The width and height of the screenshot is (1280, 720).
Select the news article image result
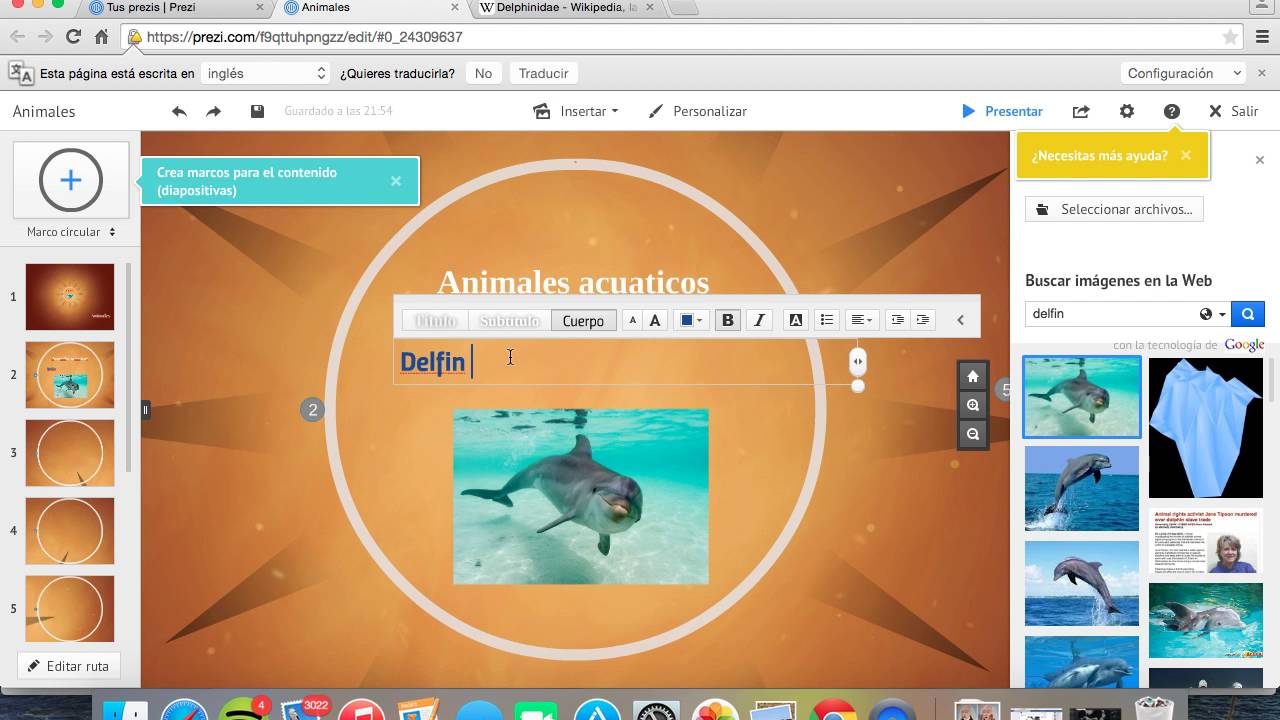point(1206,541)
